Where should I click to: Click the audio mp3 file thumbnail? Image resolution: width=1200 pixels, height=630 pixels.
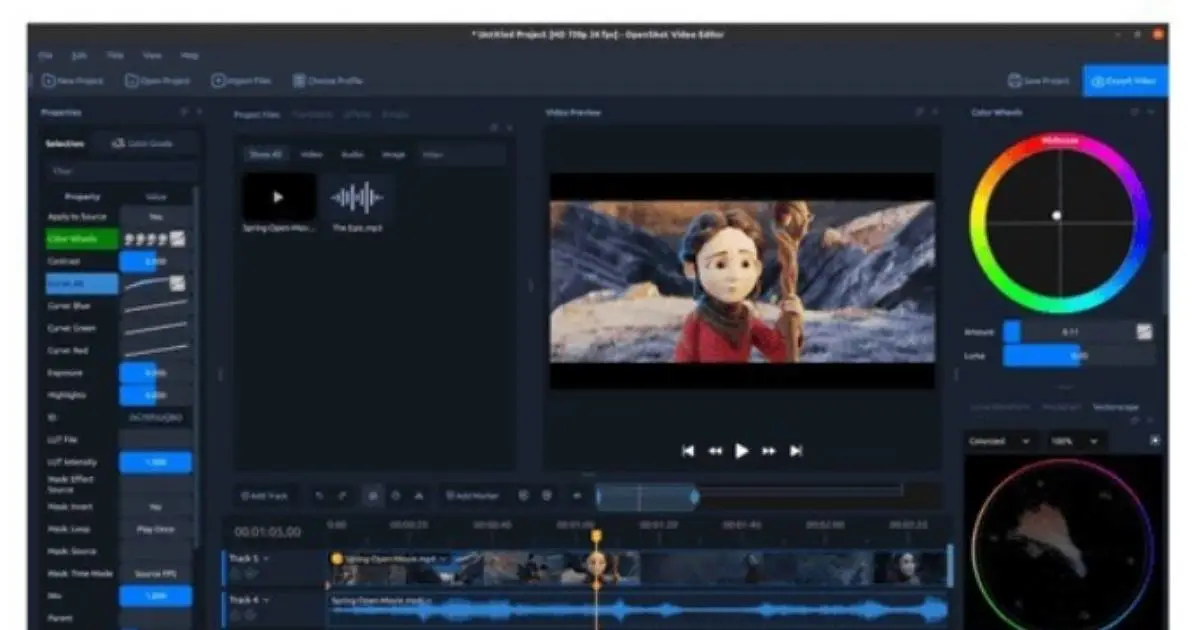pos(357,197)
